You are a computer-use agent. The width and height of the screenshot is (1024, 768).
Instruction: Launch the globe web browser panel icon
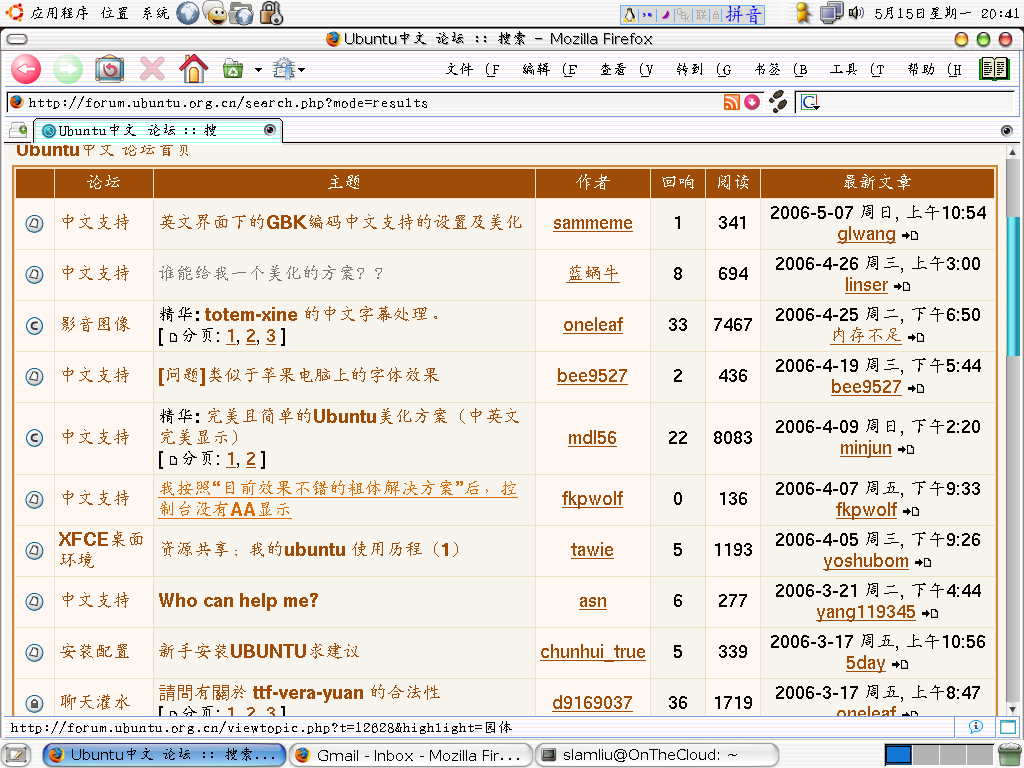click(x=187, y=13)
